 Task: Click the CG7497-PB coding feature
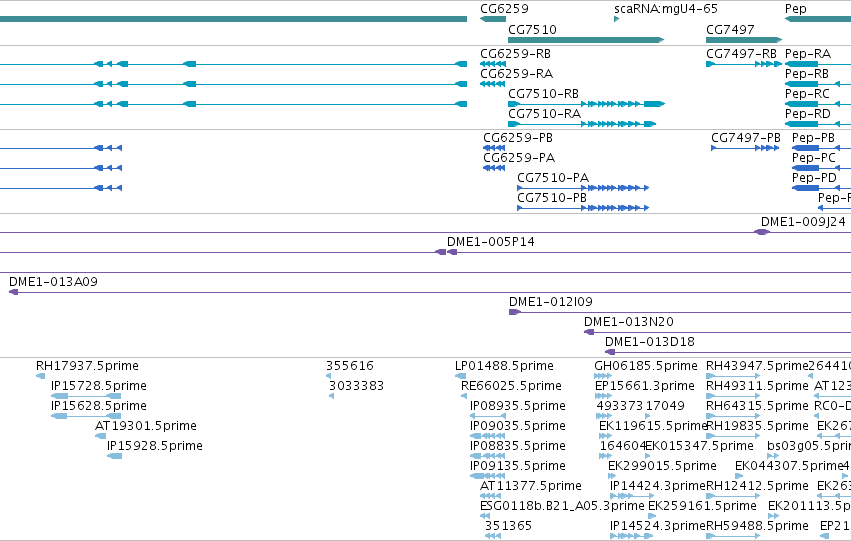click(x=745, y=148)
